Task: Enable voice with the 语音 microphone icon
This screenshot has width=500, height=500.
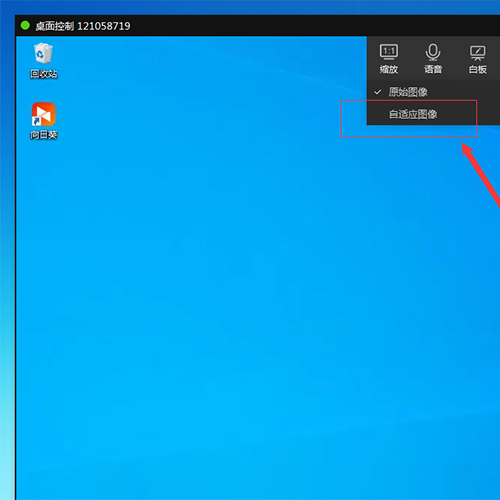Action: click(x=433, y=52)
